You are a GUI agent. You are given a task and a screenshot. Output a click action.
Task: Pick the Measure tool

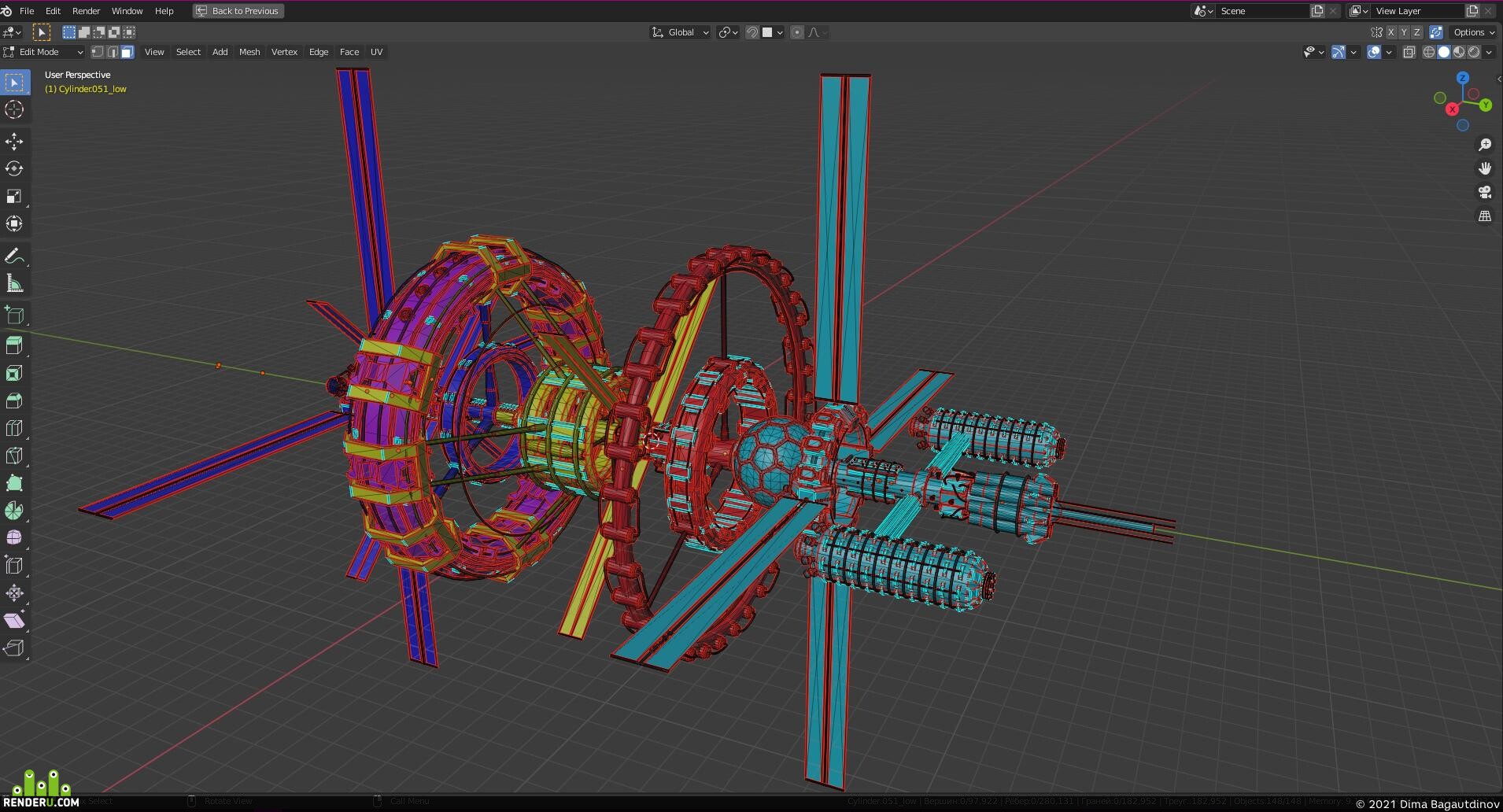pos(14,284)
